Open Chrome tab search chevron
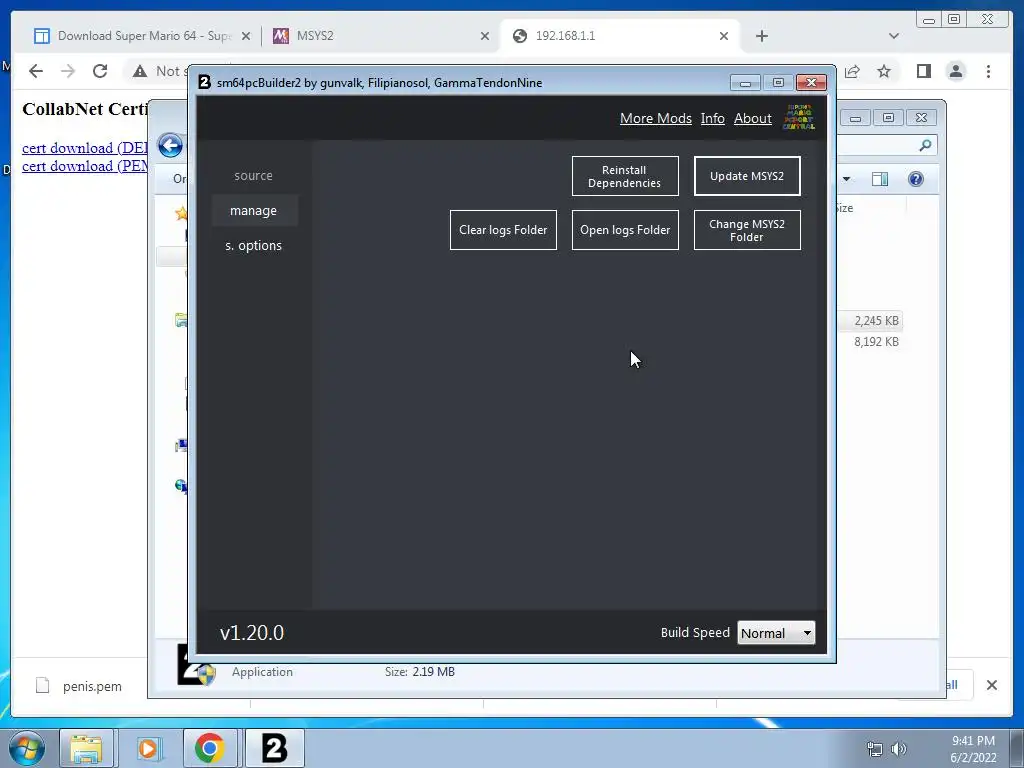 (x=894, y=36)
